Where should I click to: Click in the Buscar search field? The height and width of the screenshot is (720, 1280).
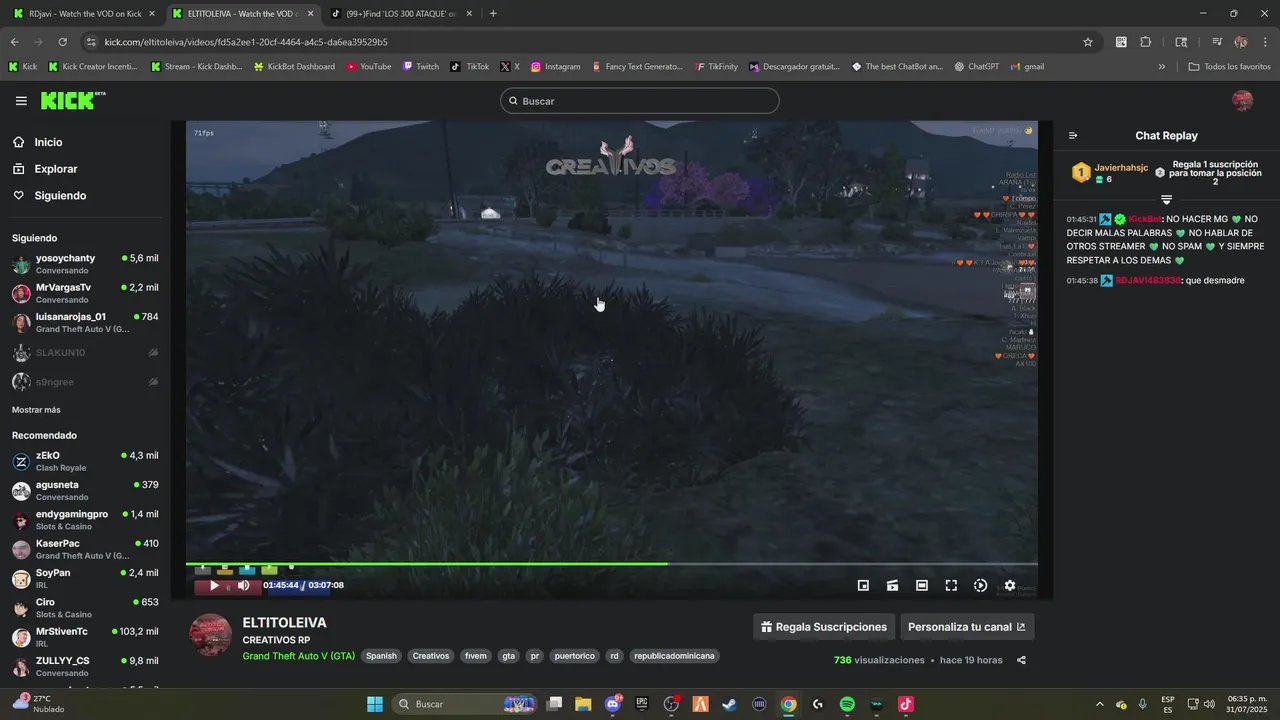coord(640,101)
